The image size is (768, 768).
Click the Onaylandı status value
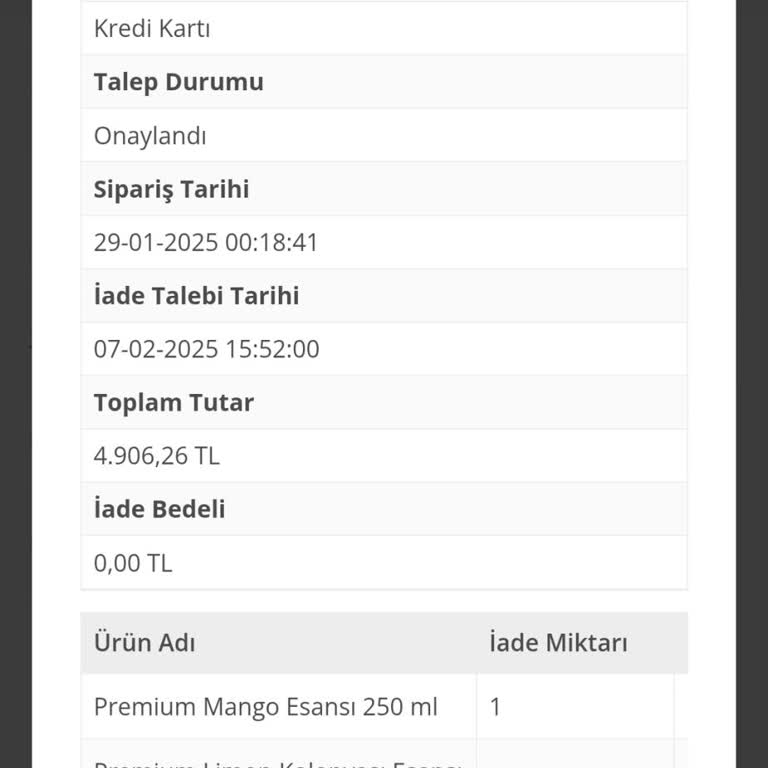click(150, 136)
